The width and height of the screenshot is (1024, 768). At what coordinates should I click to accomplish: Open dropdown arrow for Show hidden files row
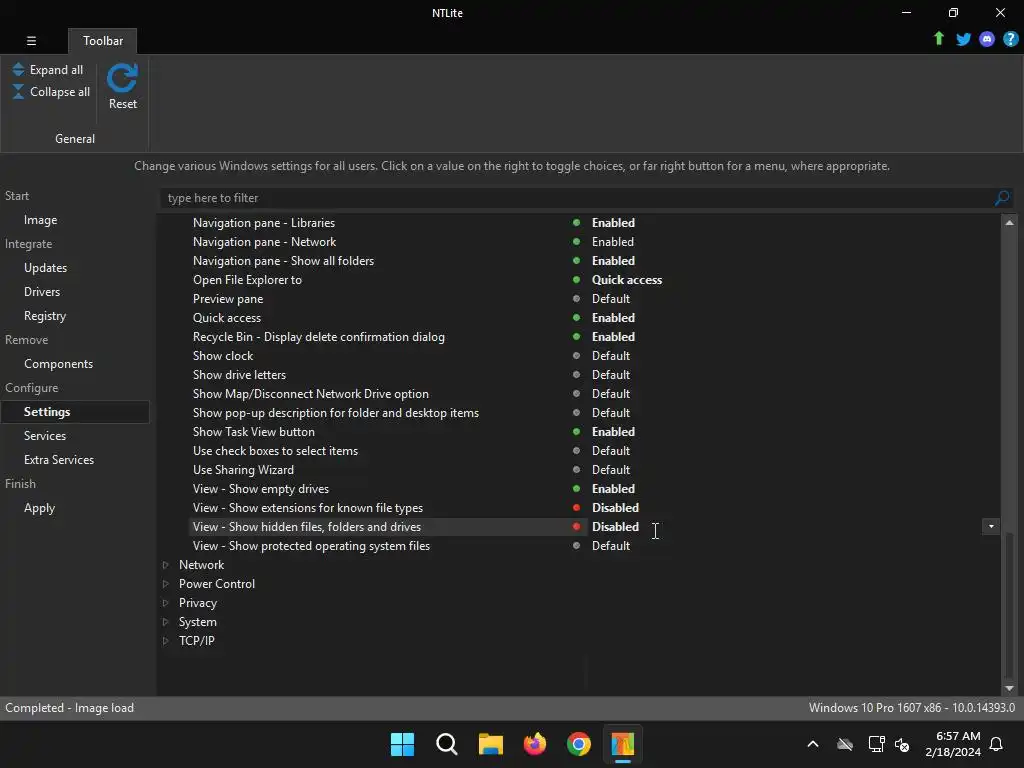(x=991, y=526)
